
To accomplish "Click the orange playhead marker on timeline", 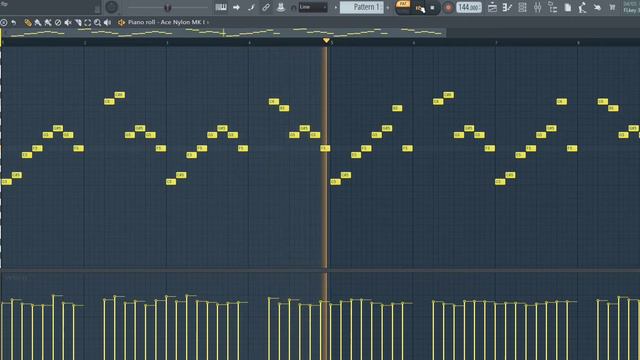I will (x=326, y=40).
